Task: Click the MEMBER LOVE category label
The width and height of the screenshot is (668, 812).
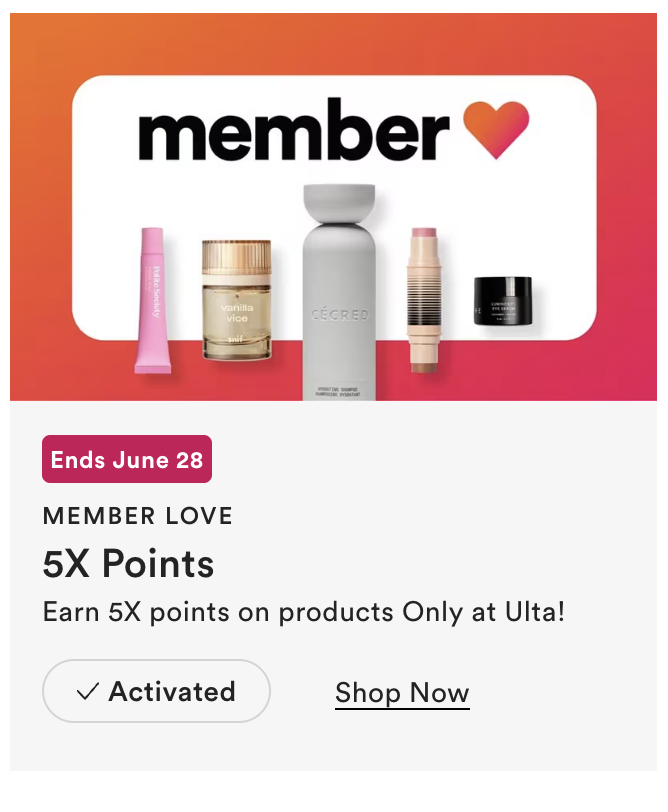Action: pyautogui.click(x=138, y=516)
